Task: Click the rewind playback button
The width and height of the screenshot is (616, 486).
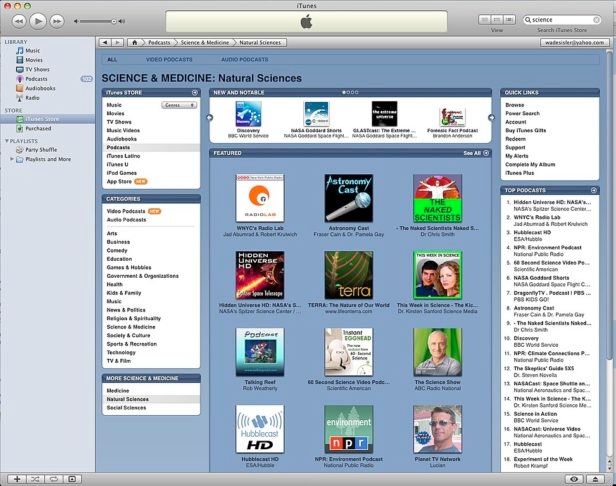Action: (x=18, y=21)
